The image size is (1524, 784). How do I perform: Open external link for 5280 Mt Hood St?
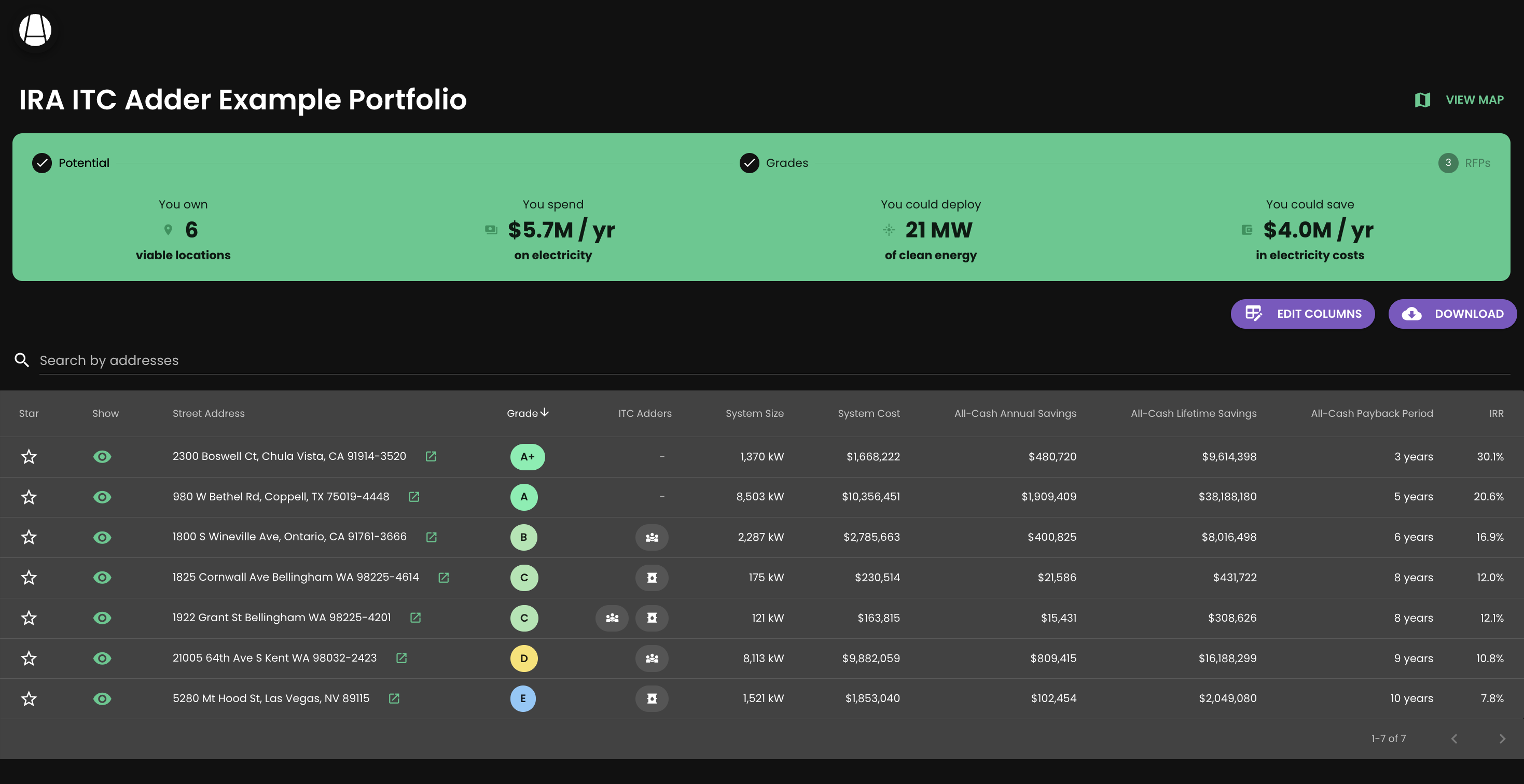394,698
